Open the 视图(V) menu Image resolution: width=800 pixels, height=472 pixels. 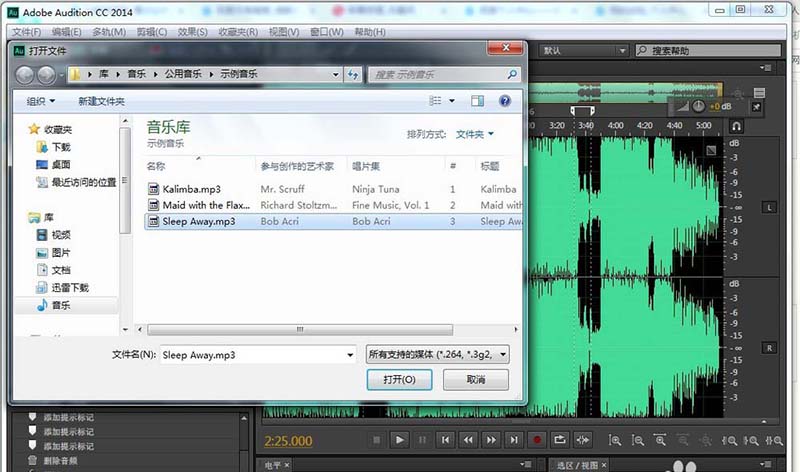tap(284, 32)
